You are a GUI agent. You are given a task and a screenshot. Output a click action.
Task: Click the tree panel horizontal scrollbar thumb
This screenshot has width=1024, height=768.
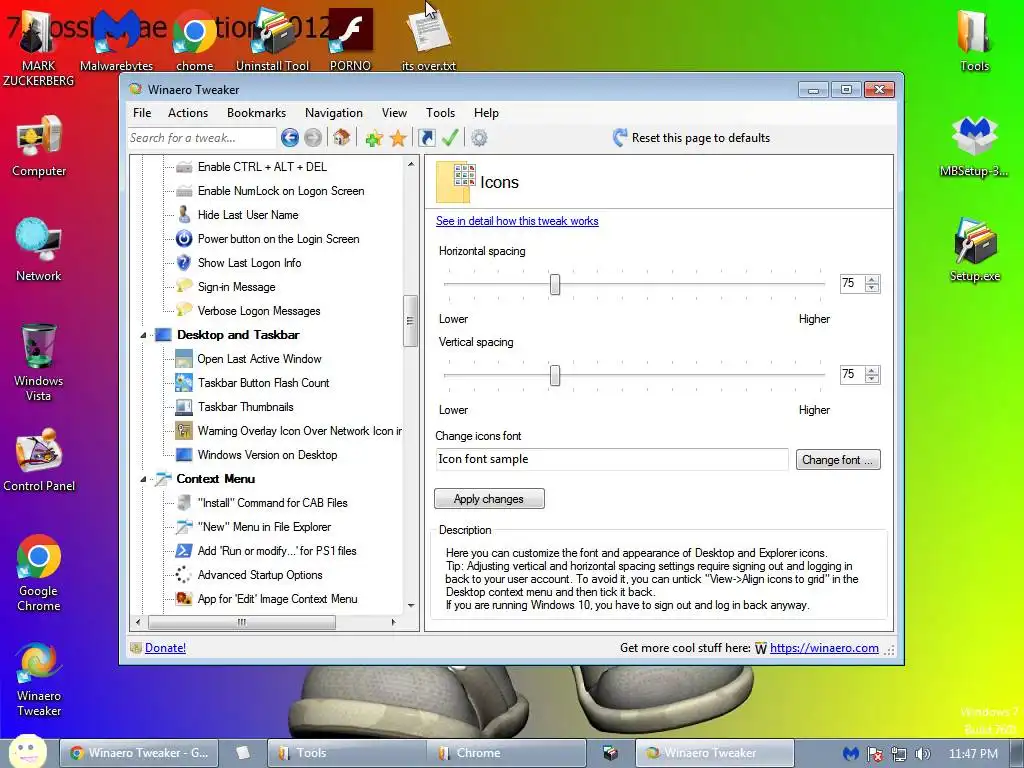point(242,622)
